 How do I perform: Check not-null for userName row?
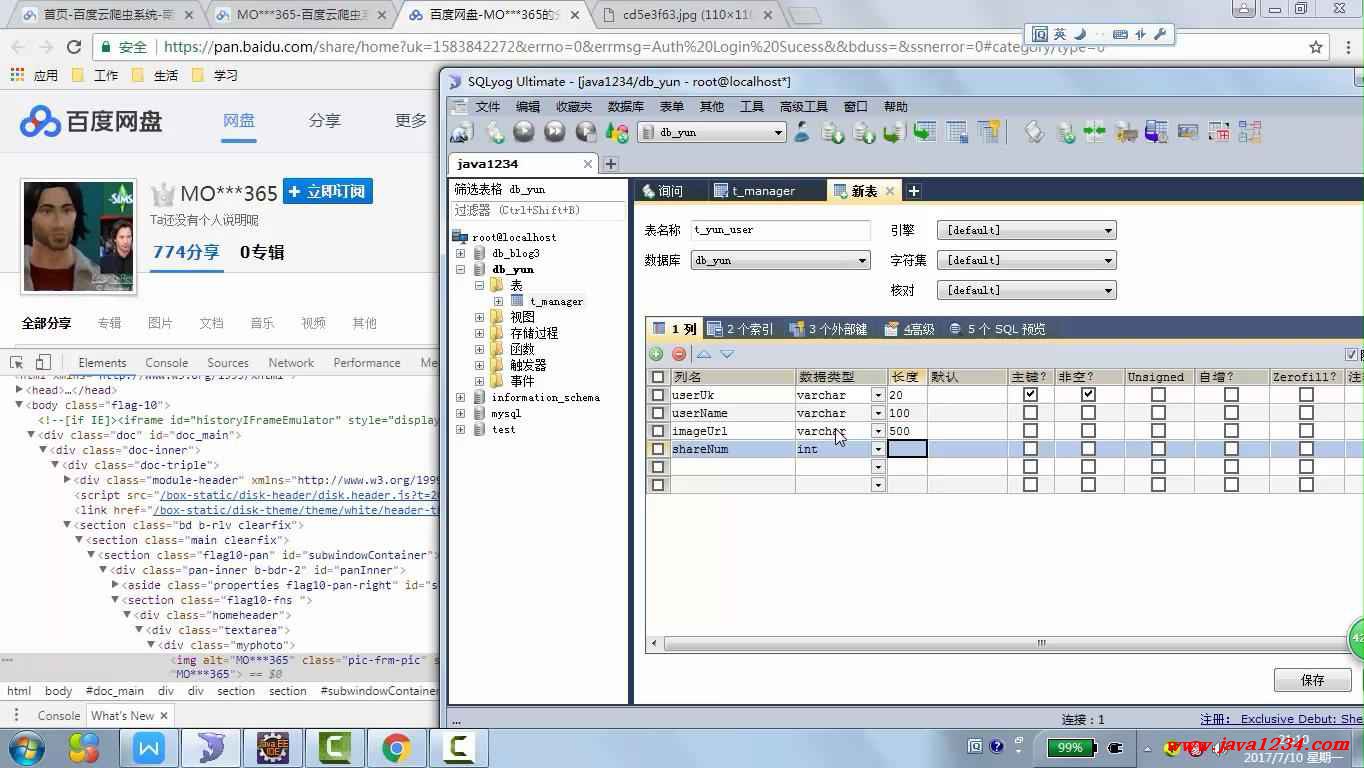coord(1088,413)
